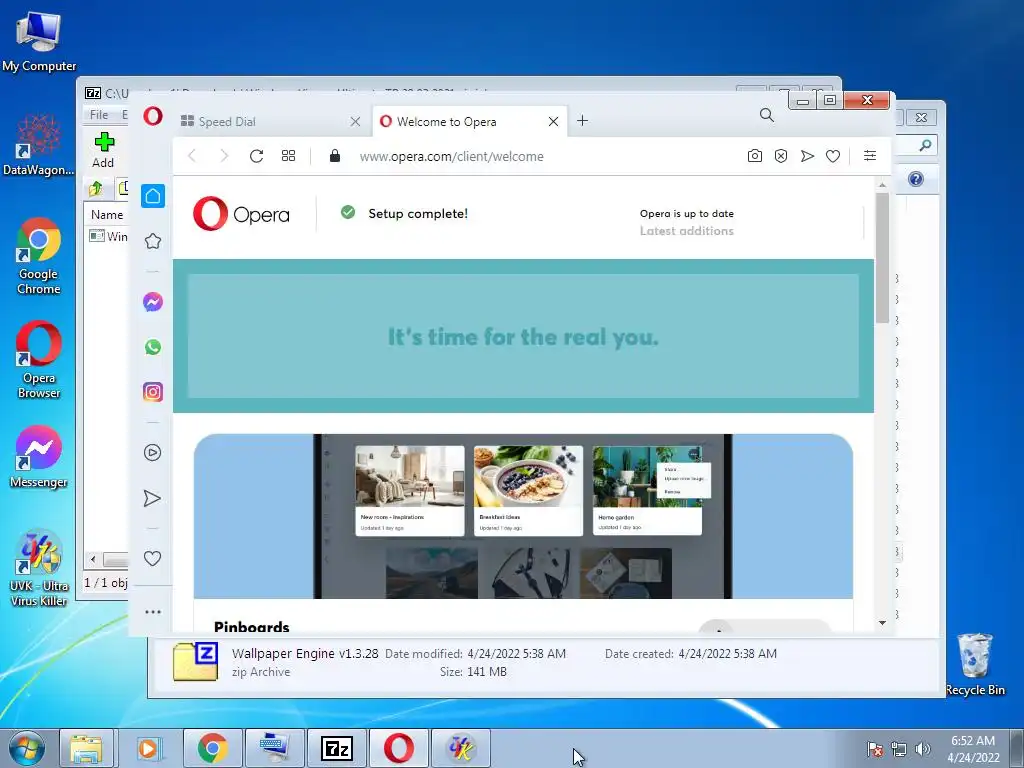Open sidebar setup three dots
This screenshot has width=1024, height=768.
(153, 612)
